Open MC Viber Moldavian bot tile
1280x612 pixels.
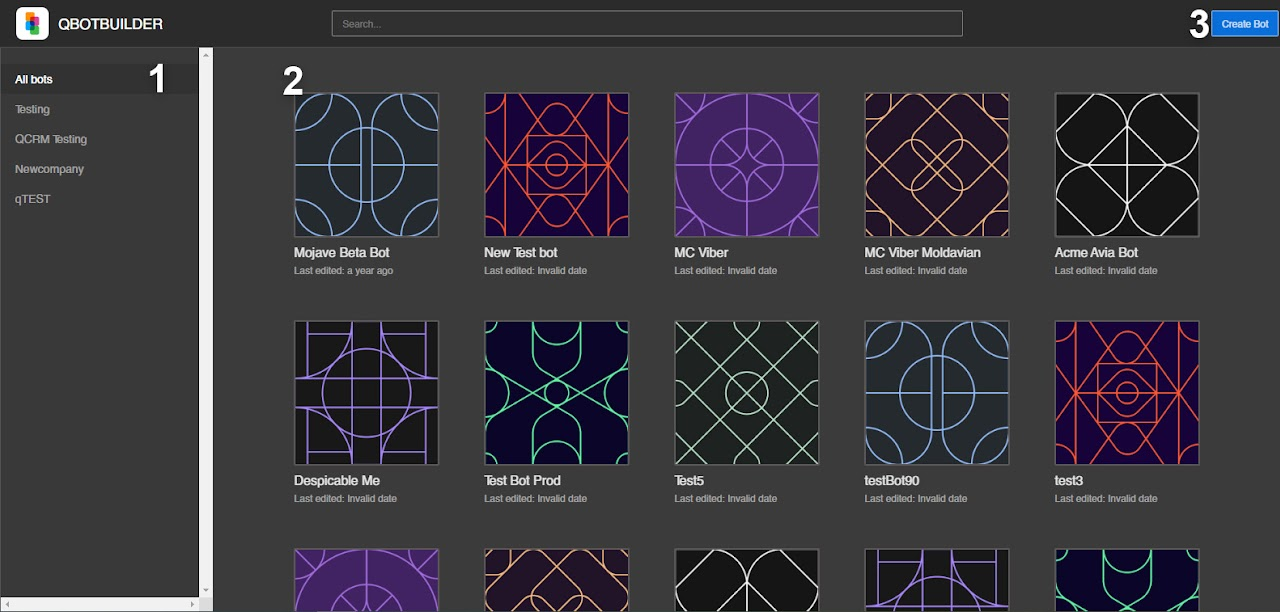[x=936, y=165]
